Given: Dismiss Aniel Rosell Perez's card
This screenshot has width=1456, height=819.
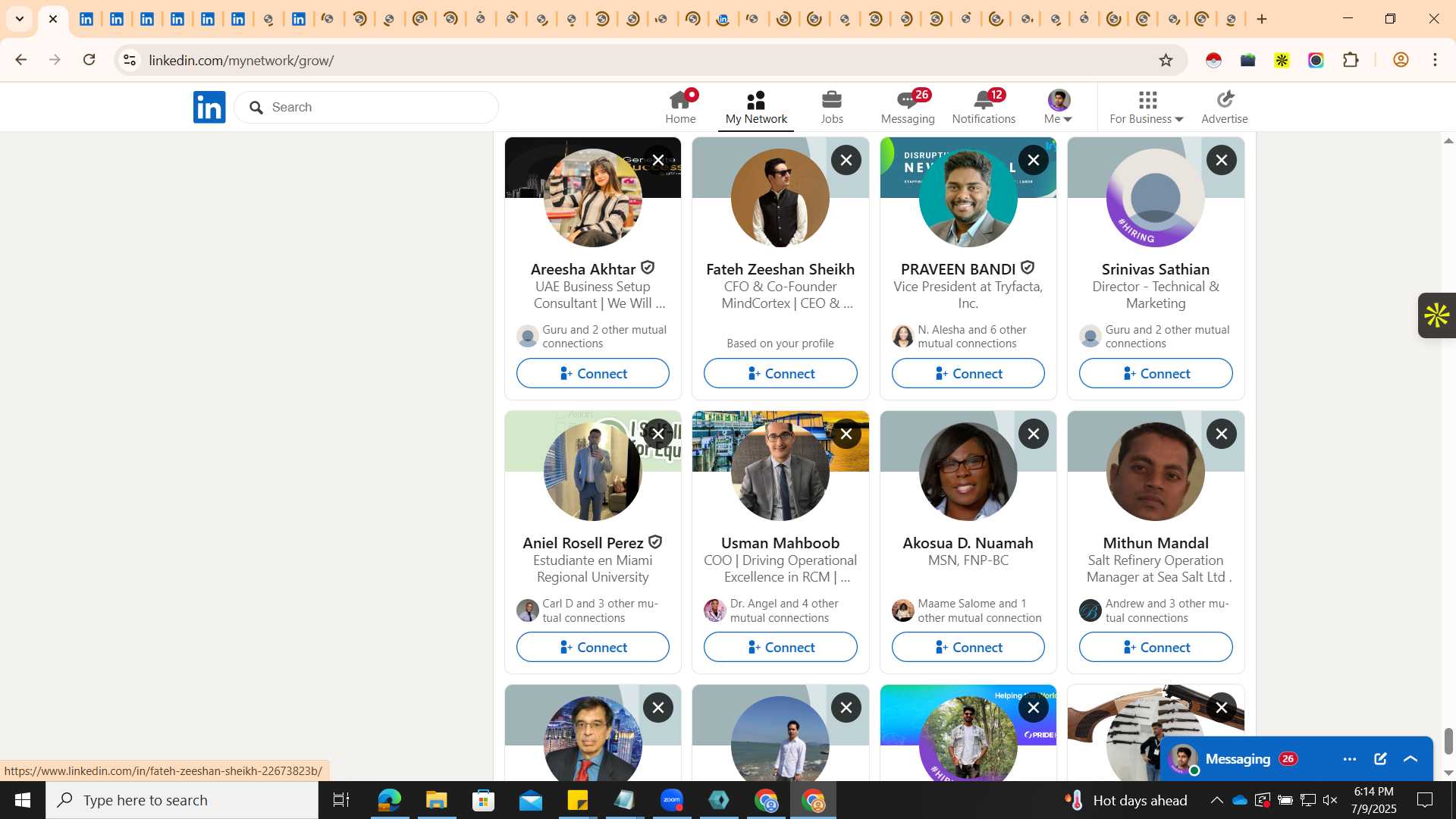Looking at the screenshot, I should pos(658,434).
